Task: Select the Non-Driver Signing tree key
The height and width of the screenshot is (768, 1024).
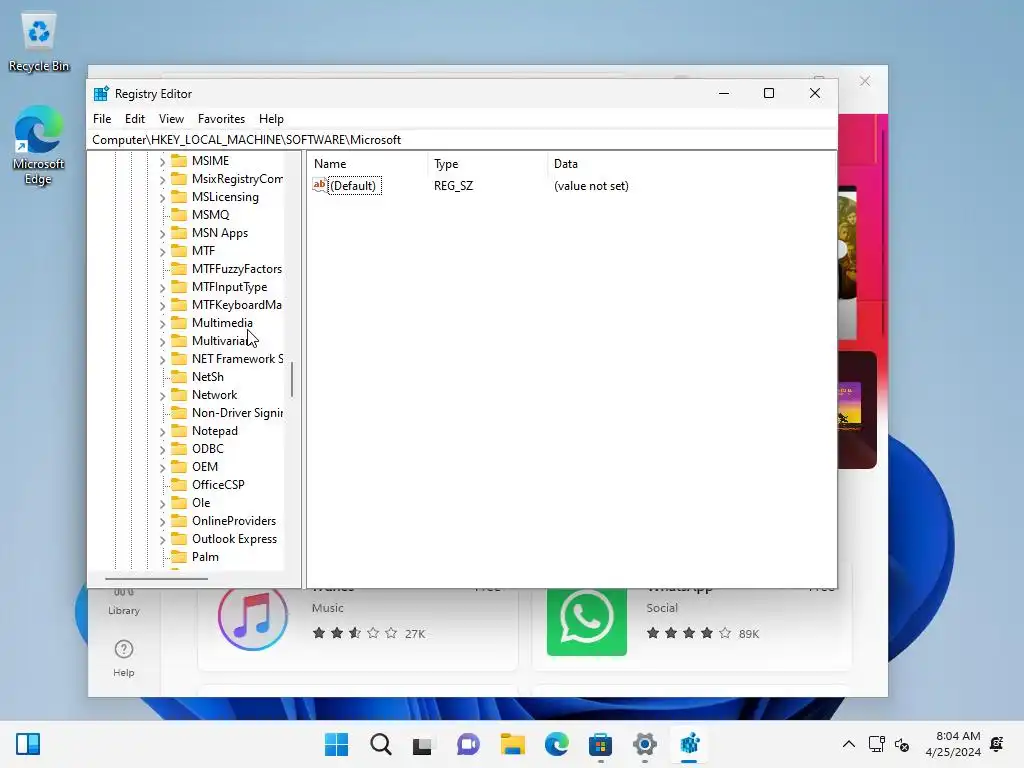Action: [237, 413]
